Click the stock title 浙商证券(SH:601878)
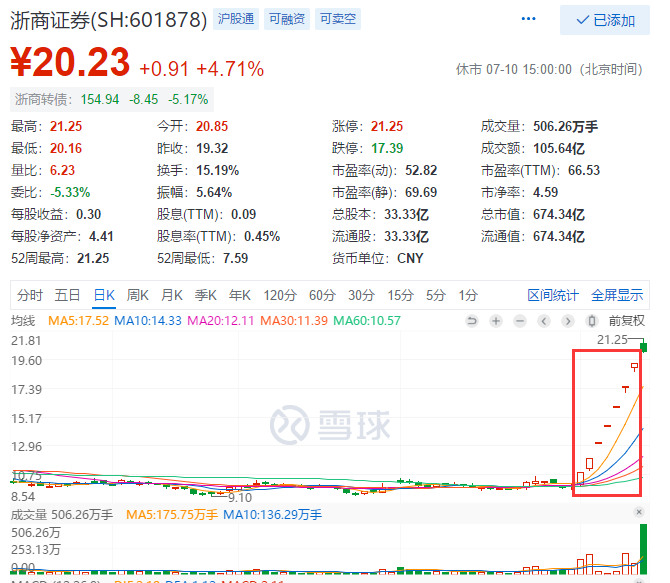Viewport: 670px width, 583px height. pyautogui.click(x=109, y=20)
